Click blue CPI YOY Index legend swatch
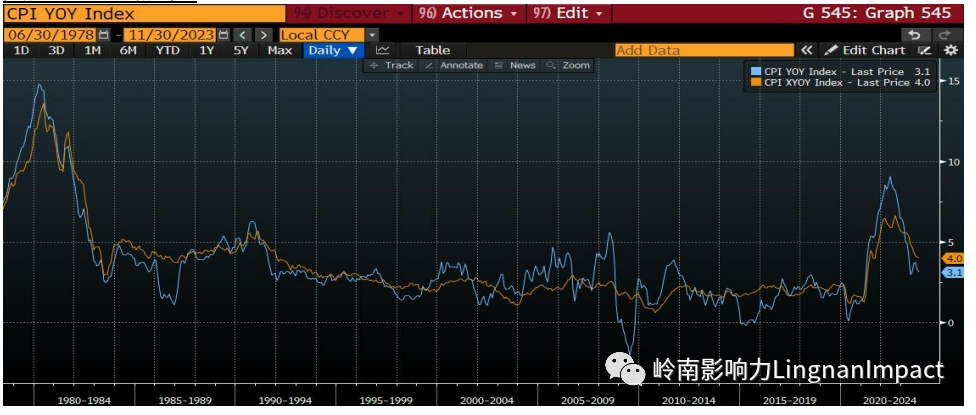Screen dimensions: 976x415 (756, 72)
